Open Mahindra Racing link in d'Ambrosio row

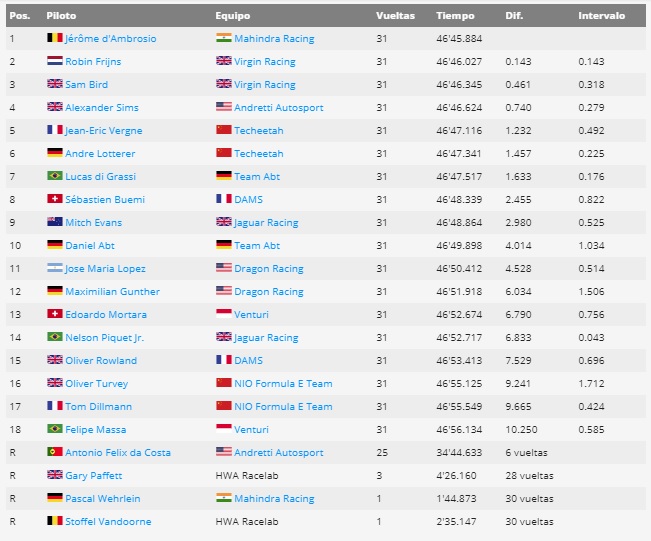pos(274,39)
